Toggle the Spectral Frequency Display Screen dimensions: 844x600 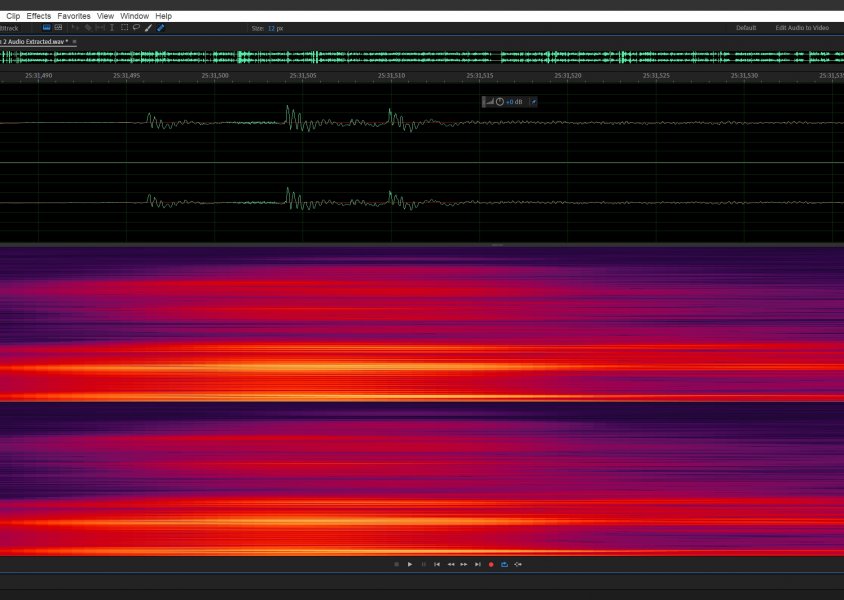click(45, 28)
